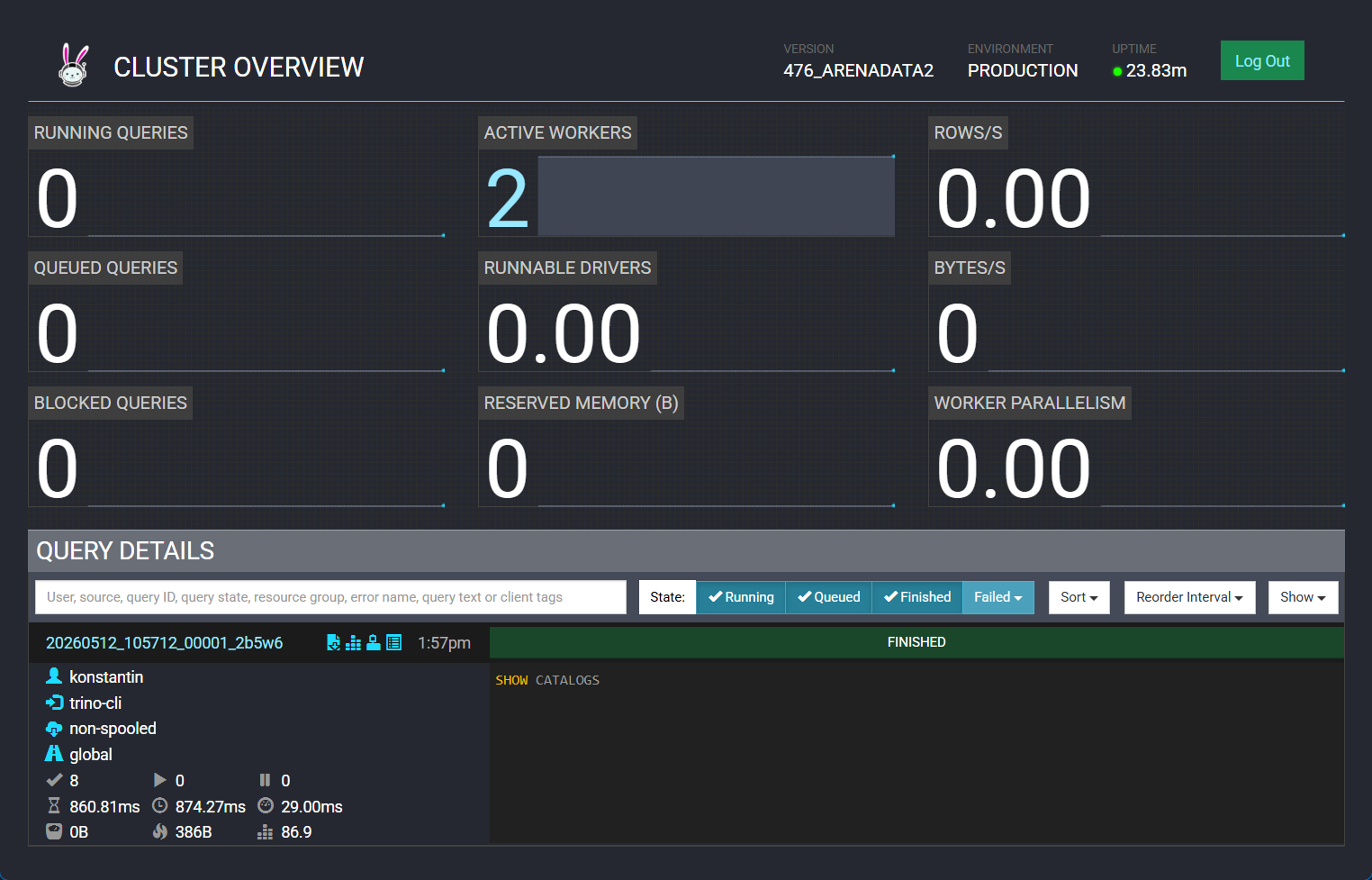Click the scale memory icon beside 0B
The width and height of the screenshot is (1372, 880).
54,831
